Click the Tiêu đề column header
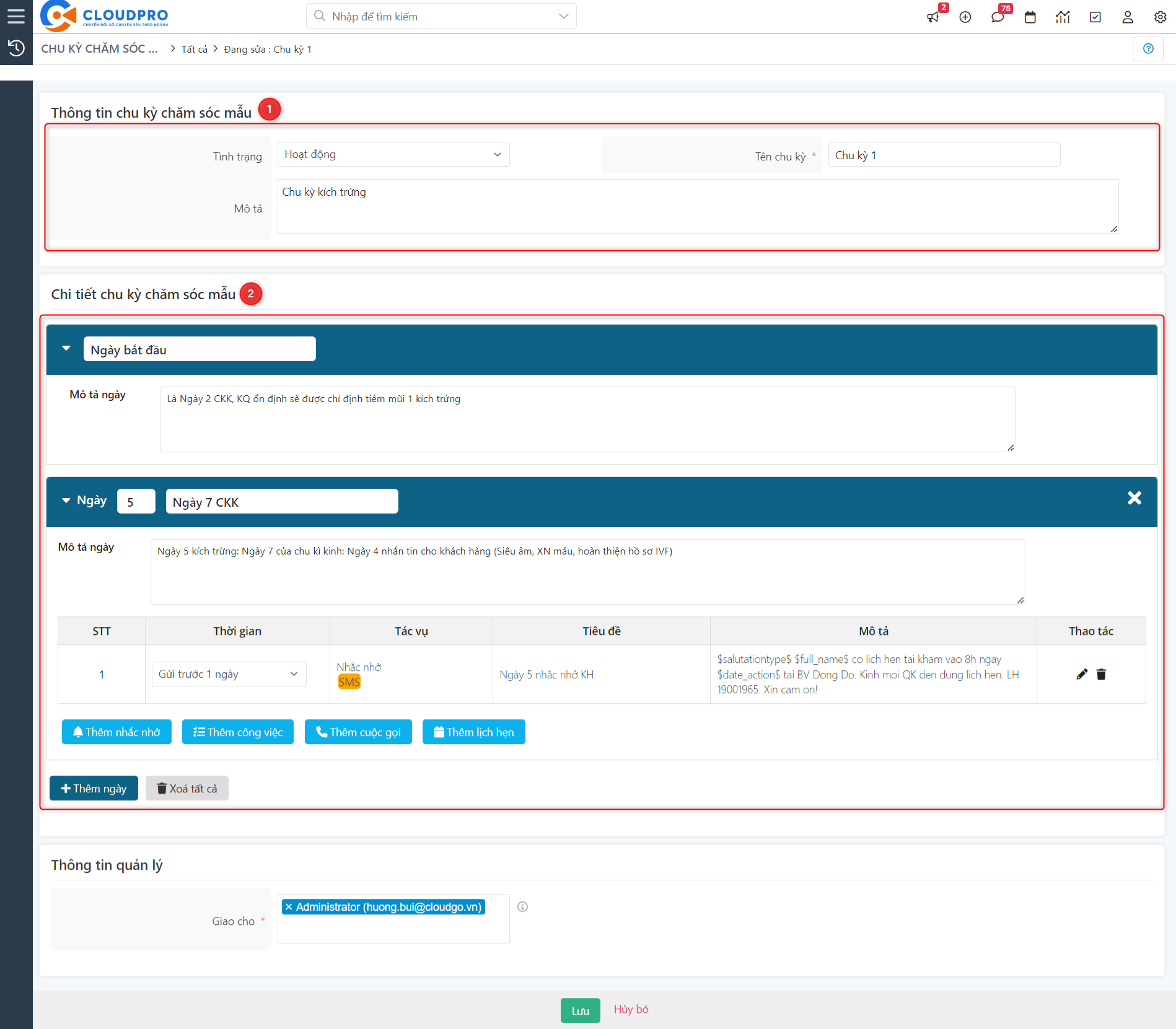The image size is (1176, 1029). tap(602, 631)
